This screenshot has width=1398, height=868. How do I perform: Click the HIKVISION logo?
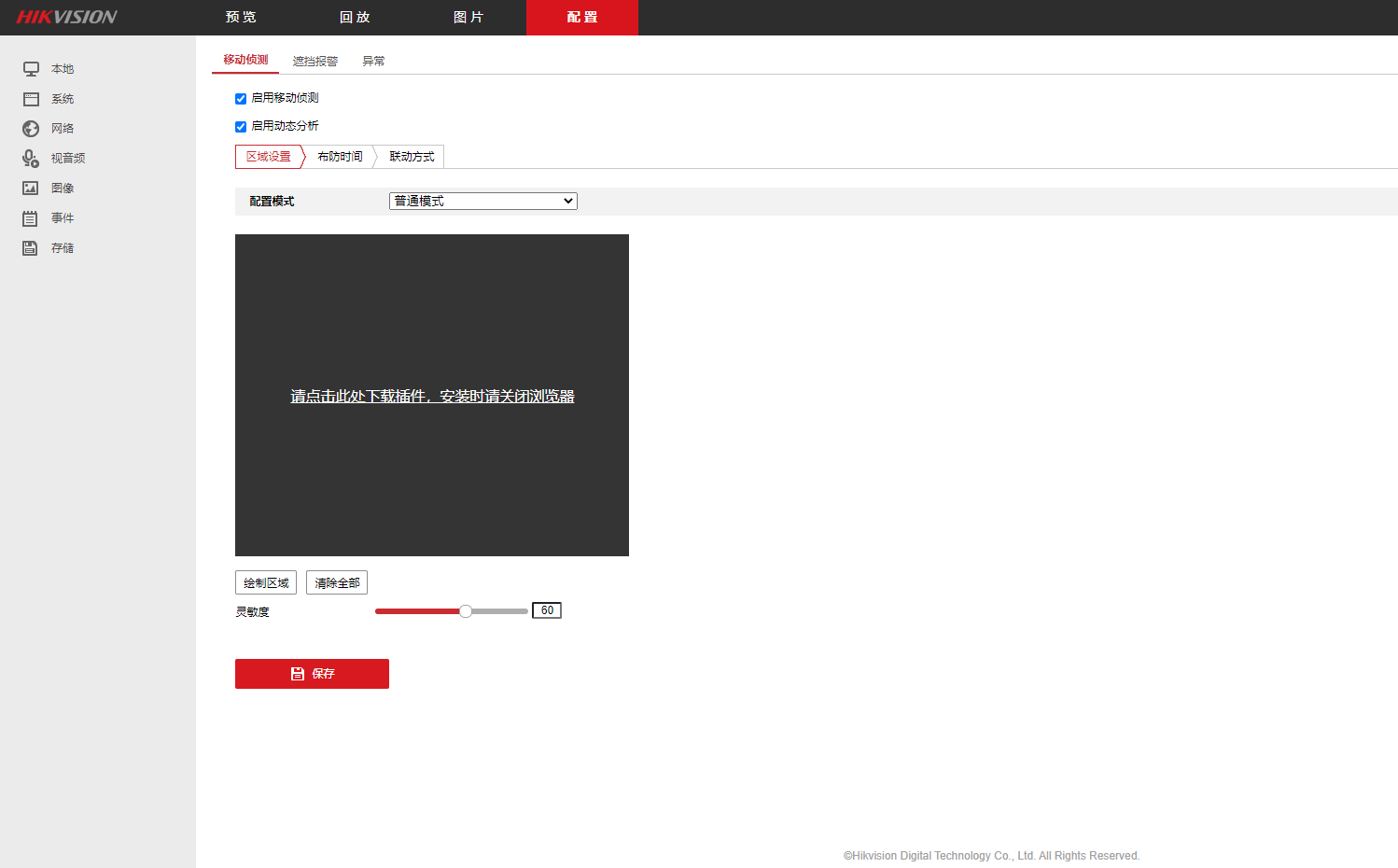pyautogui.click(x=66, y=17)
